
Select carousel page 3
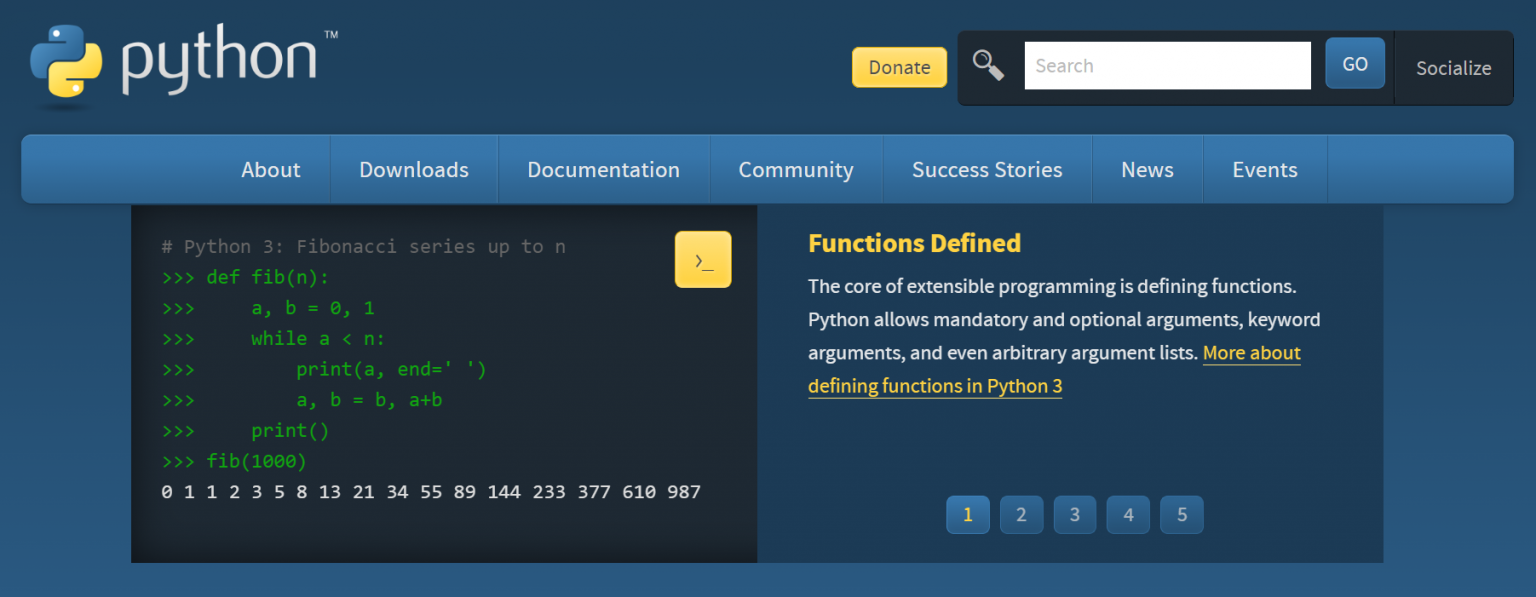pos(1074,514)
